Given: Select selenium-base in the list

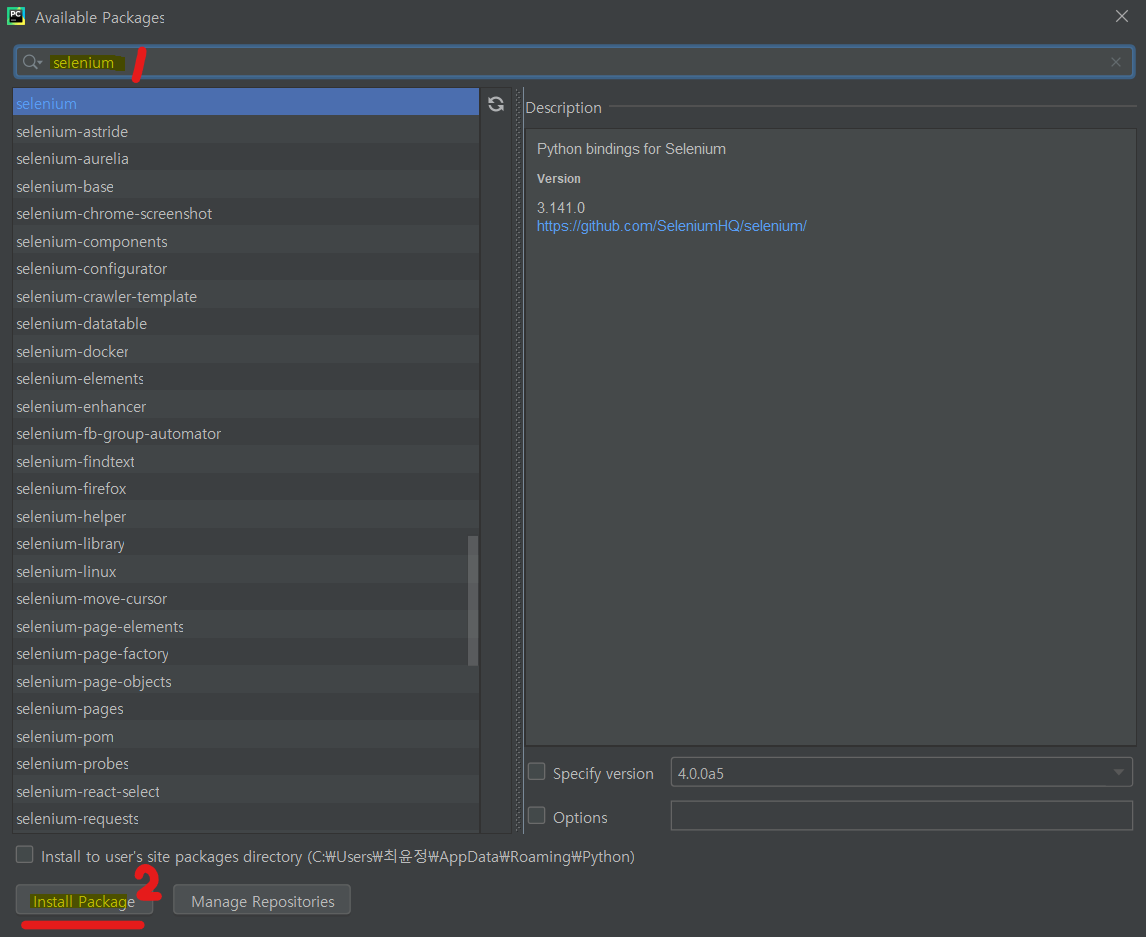Looking at the screenshot, I should pyautogui.click(x=246, y=186).
